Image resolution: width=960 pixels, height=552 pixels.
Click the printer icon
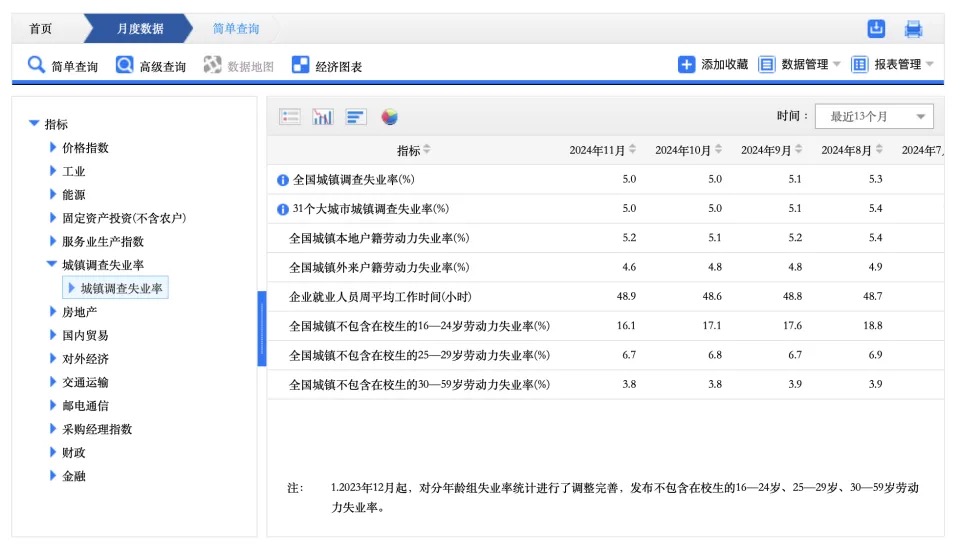913,29
